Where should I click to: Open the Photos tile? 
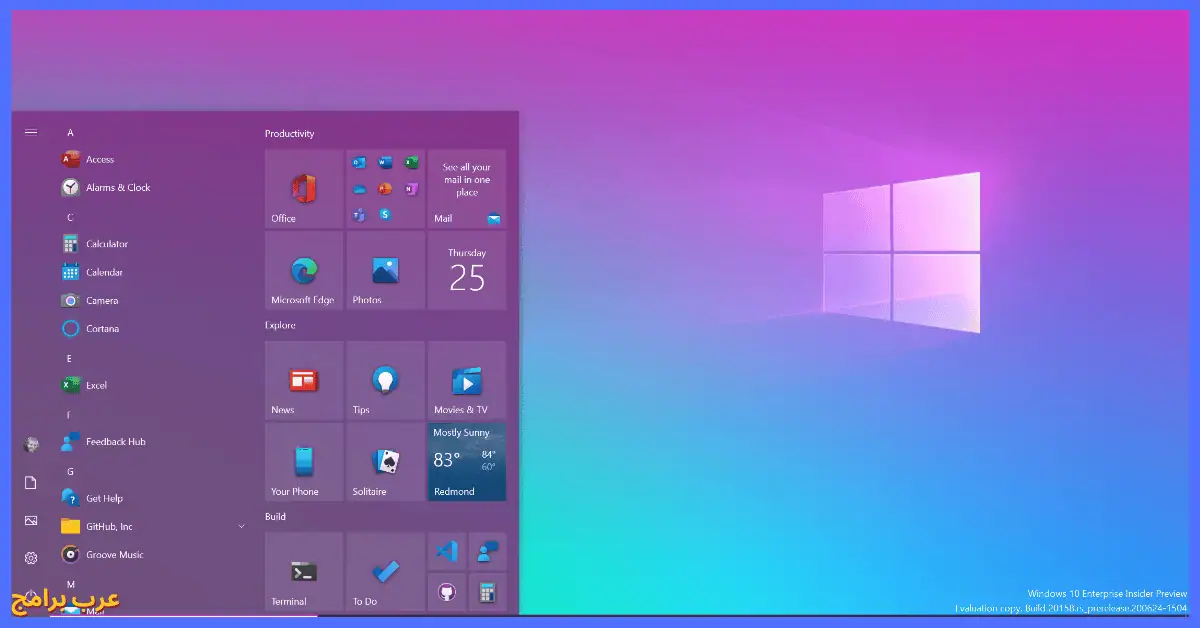click(385, 270)
